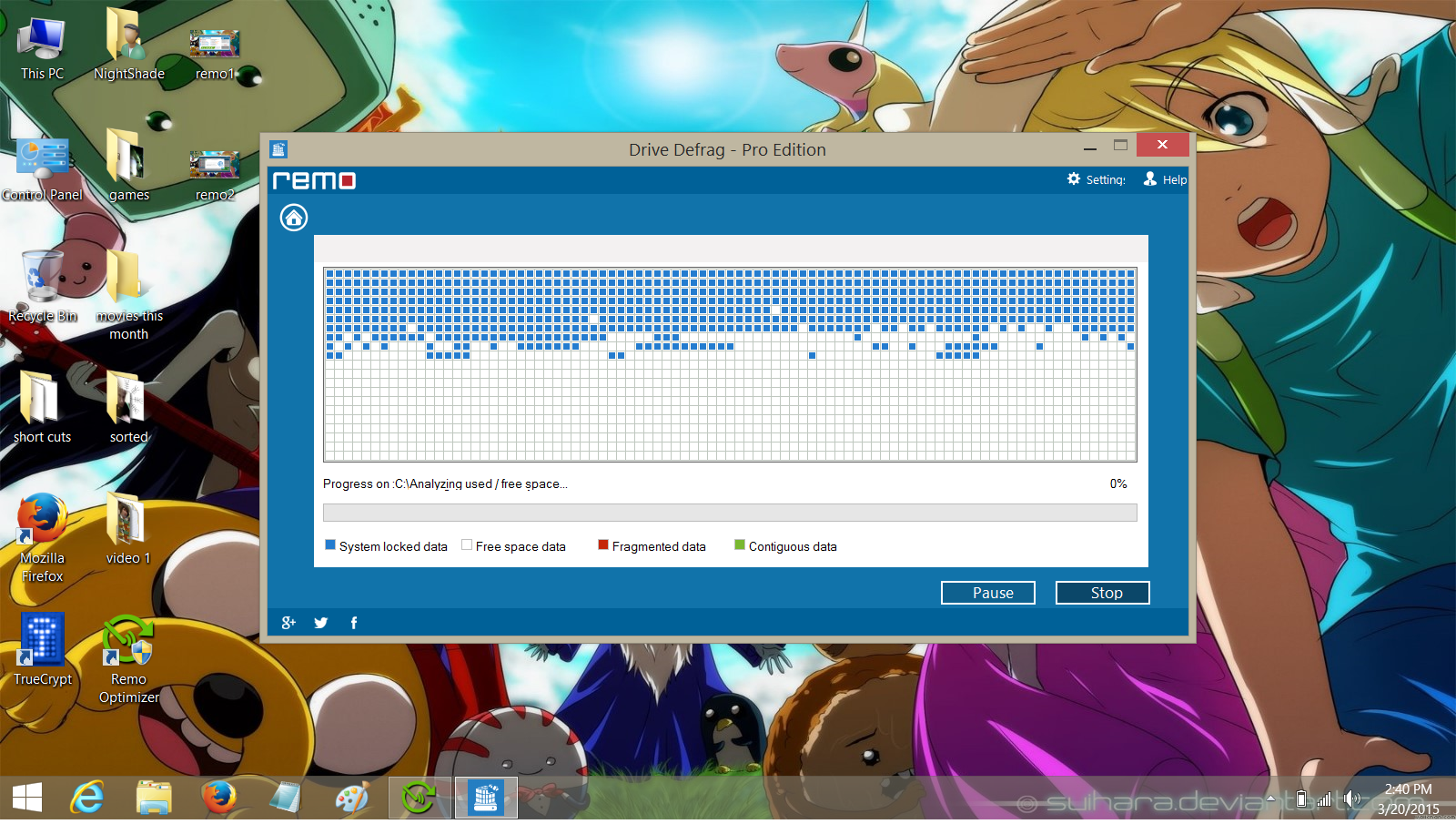Click the 'Drive Defrag - Pro Edition' title

[x=727, y=149]
